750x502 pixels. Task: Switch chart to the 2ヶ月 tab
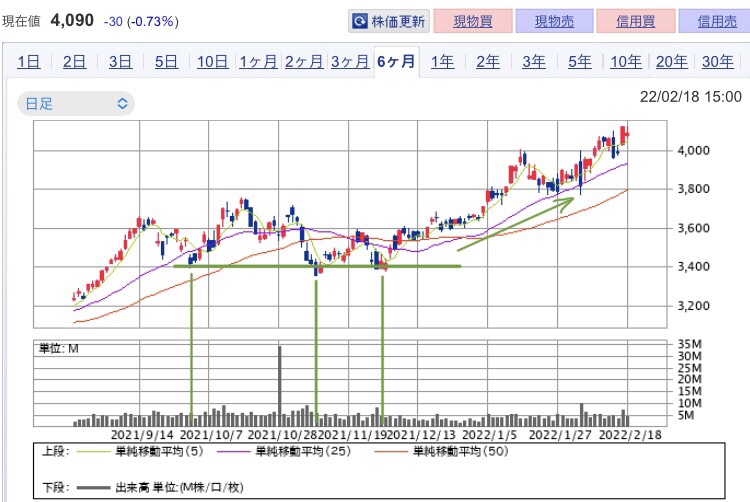pyautogui.click(x=304, y=62)
